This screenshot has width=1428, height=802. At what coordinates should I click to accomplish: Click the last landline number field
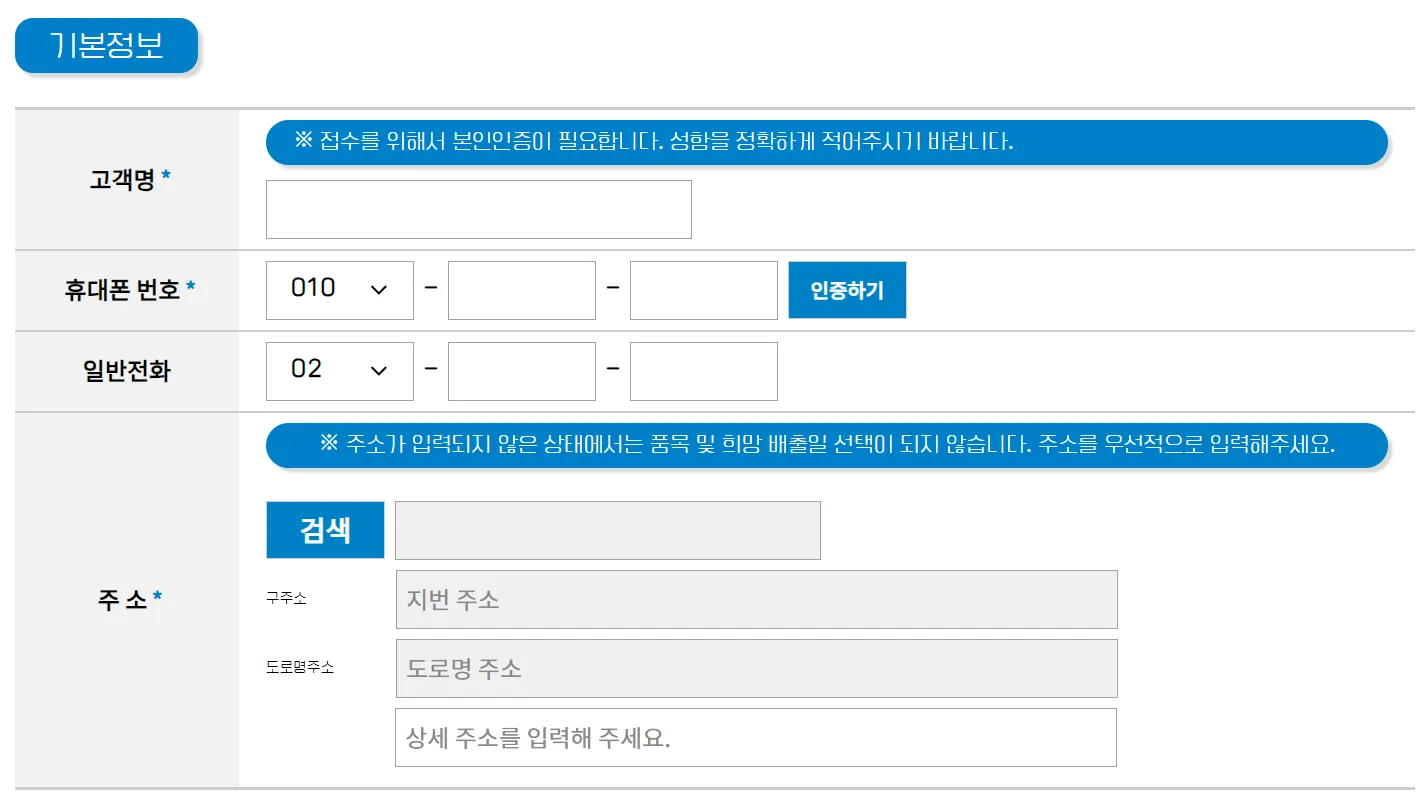pyautogui.click(x=703, y=371)
